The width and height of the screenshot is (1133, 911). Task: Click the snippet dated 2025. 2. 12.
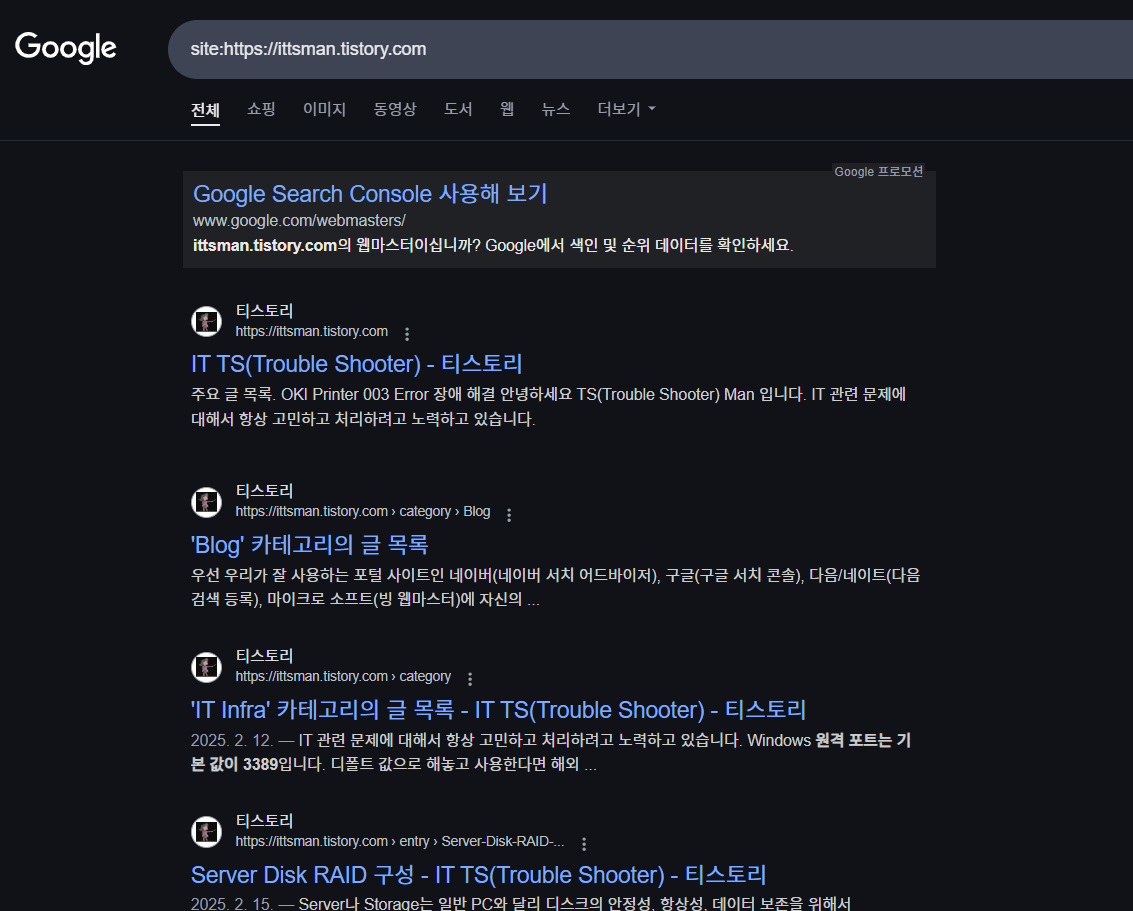(551, 752)
